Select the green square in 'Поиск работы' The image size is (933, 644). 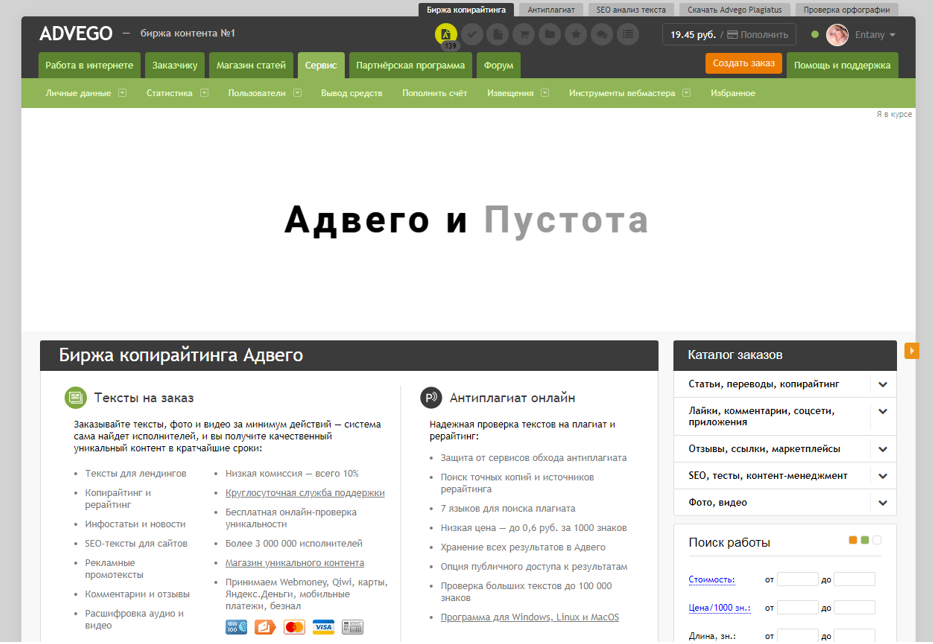point(865,540)
